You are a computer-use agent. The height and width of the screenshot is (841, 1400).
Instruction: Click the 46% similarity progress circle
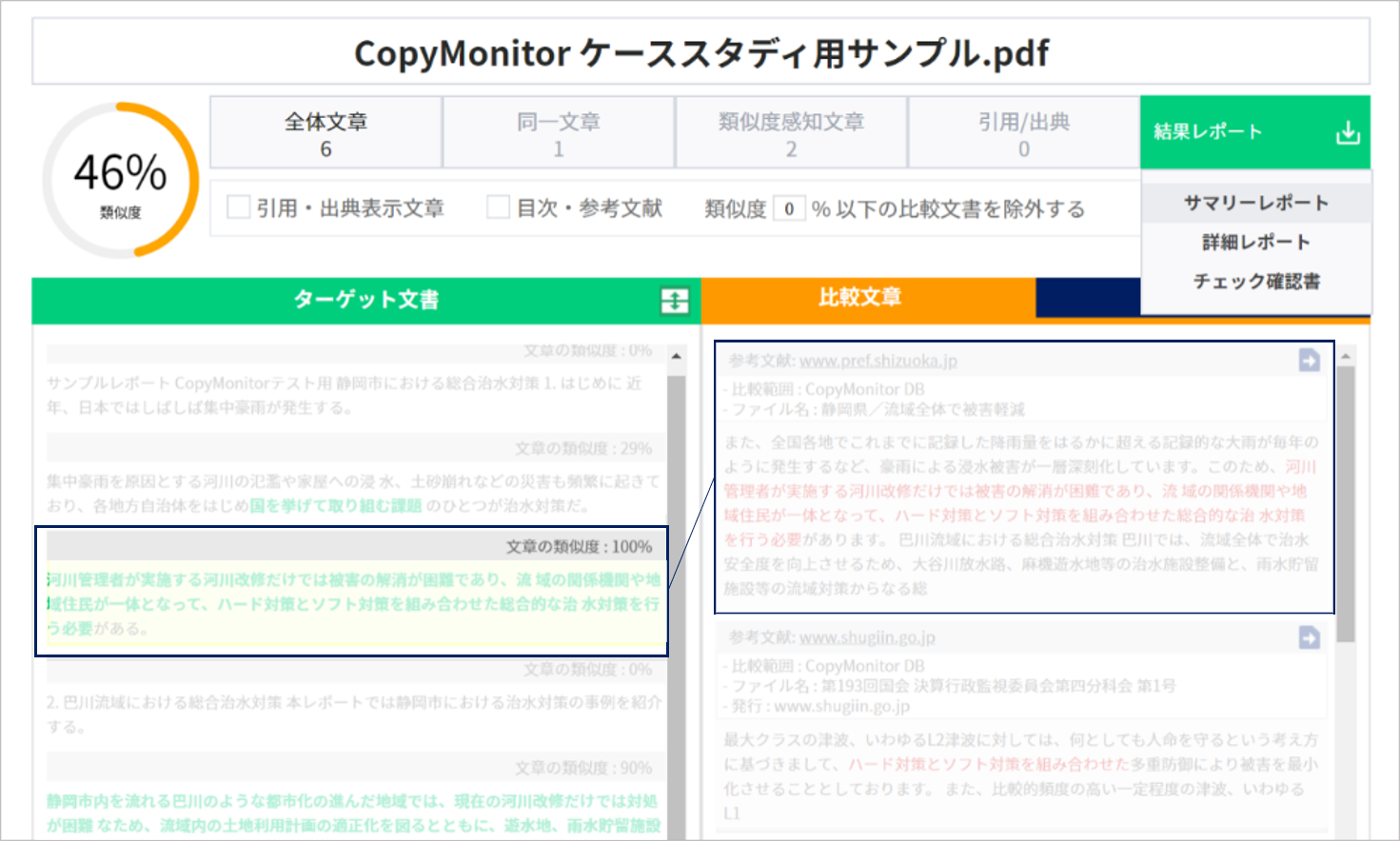(x=120, y=180)
